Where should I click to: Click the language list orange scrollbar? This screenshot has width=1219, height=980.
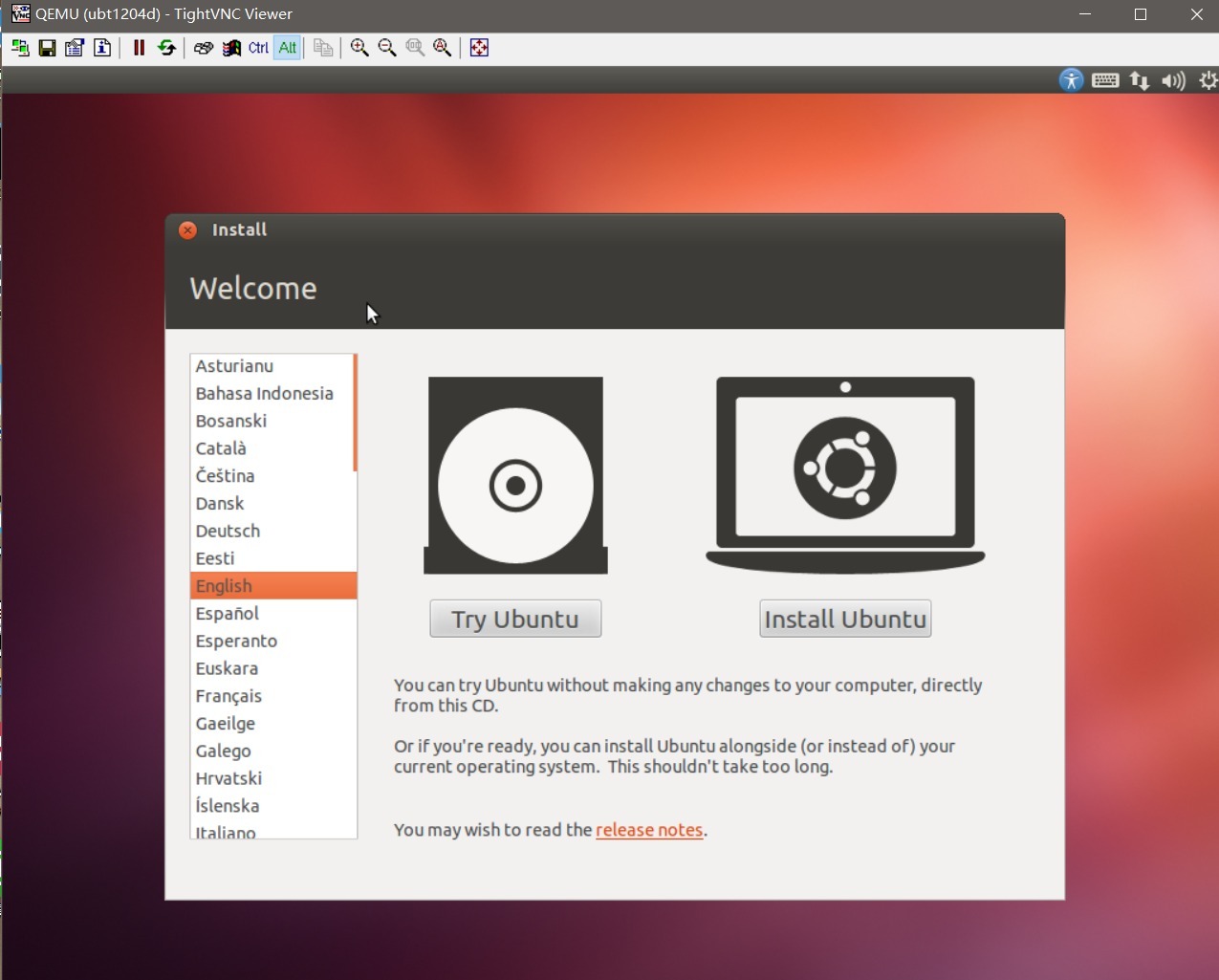click(x=355, y=413)
